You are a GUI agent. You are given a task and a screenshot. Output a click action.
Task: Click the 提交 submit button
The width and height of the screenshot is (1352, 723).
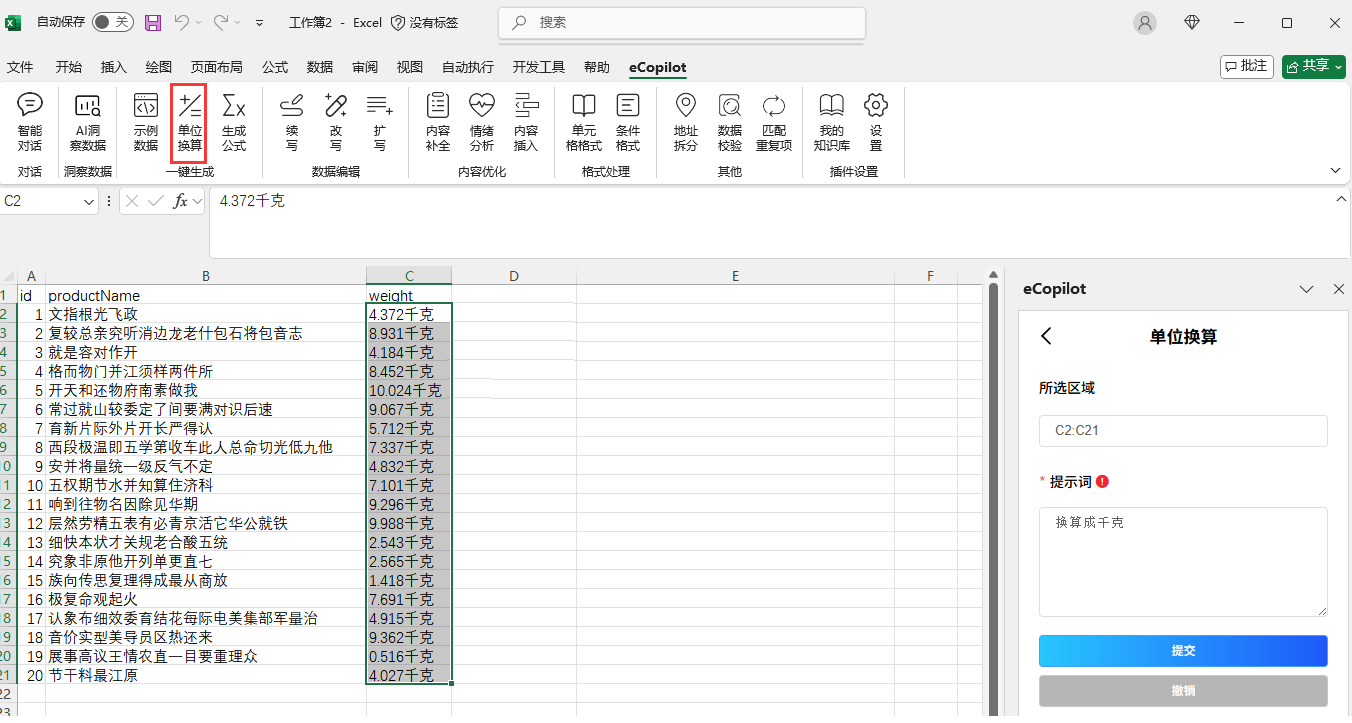point(1183,650)
